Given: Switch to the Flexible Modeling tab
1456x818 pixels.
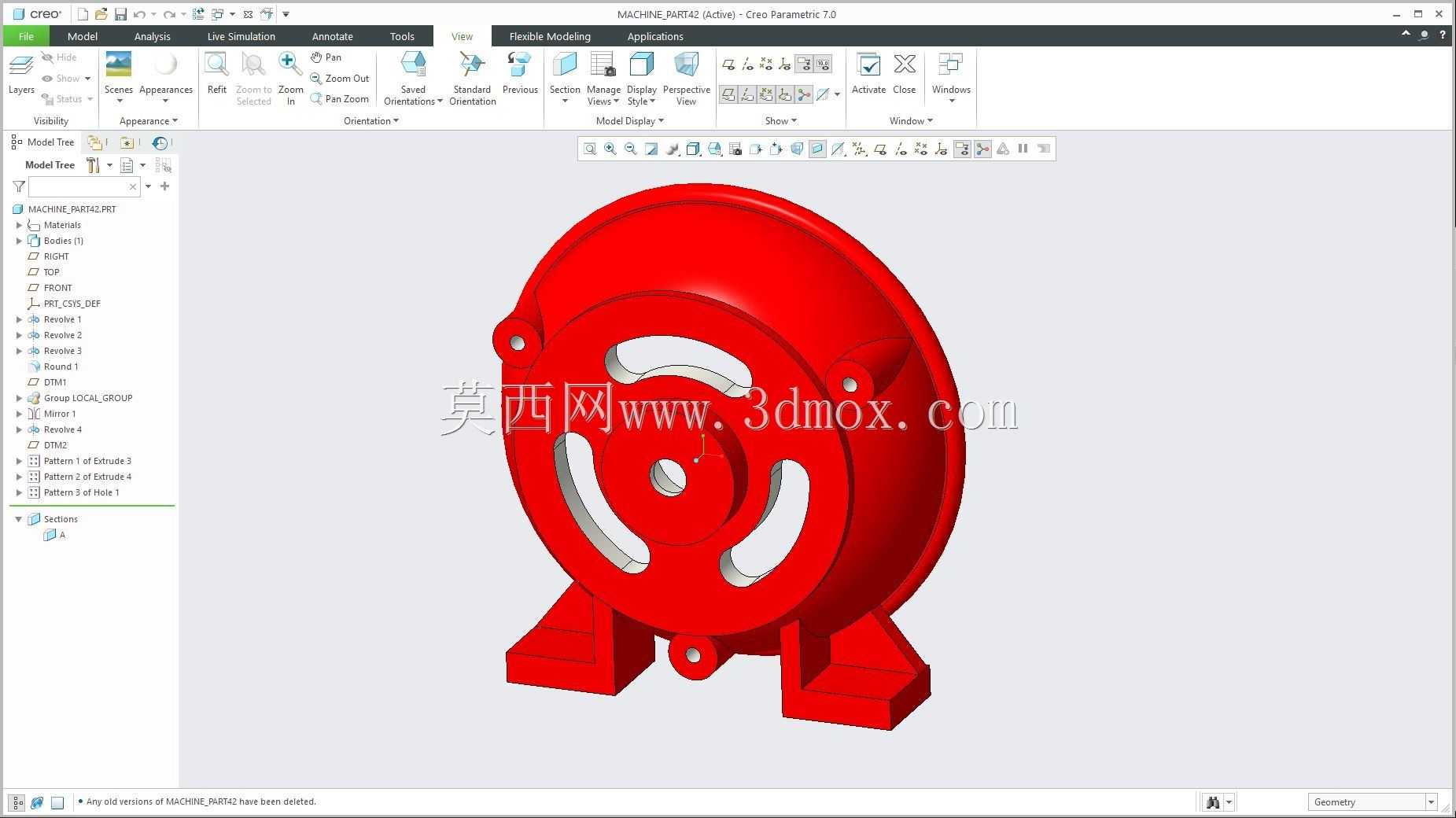Looking at the screenshot, I should click(550, 36).
